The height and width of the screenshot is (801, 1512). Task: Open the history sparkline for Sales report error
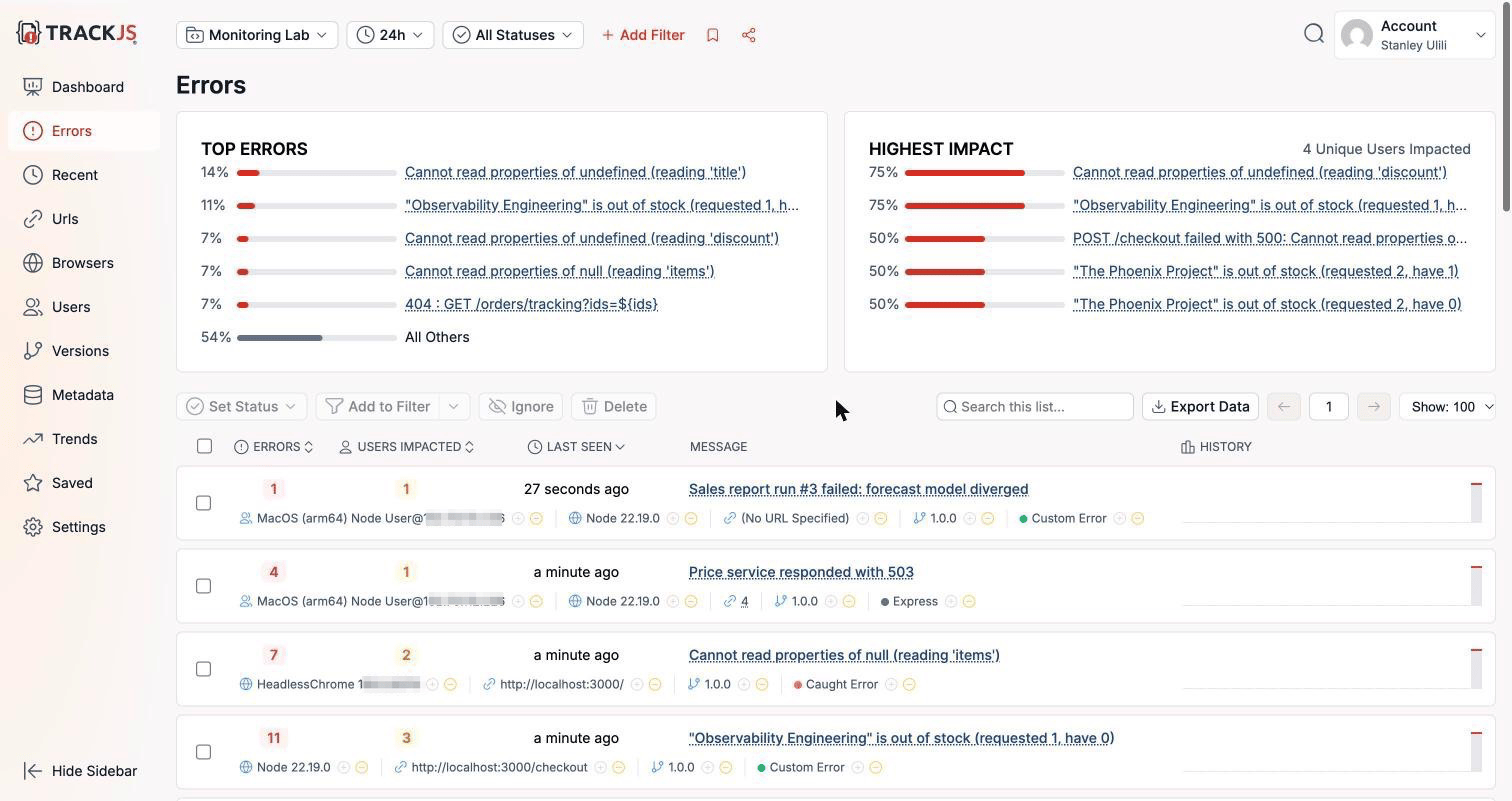pos(1332,502)
